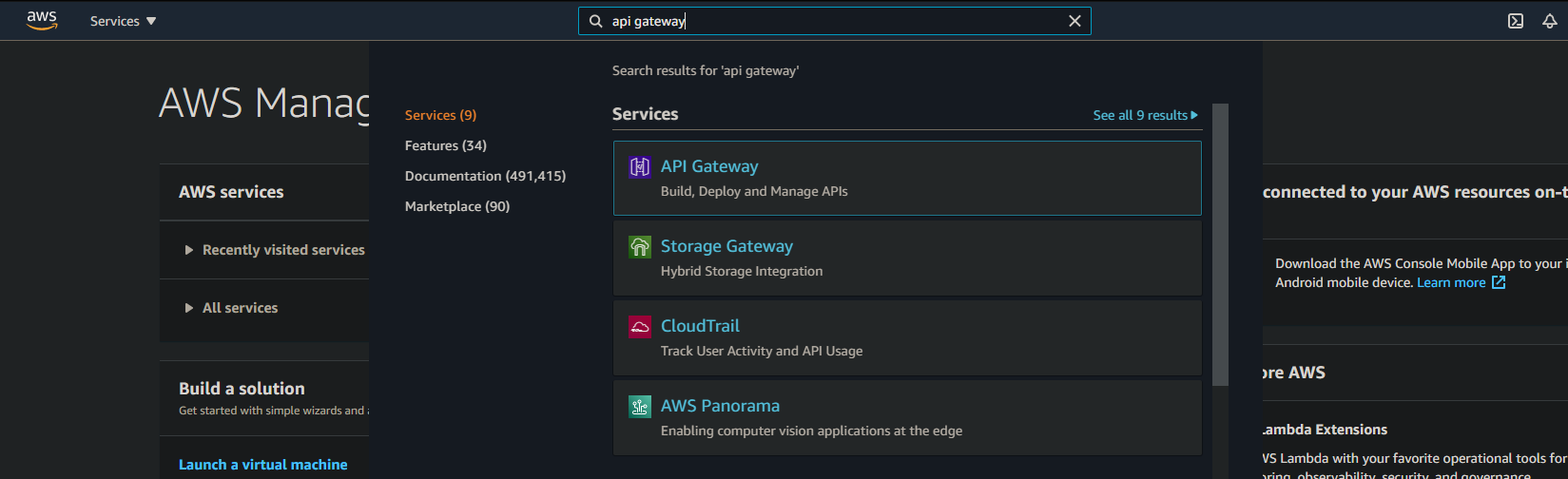The height and width of the screenshot is (479, 1568).
Task: Click the Learn more external-link icon
Action: click(x=1499, y=282)
